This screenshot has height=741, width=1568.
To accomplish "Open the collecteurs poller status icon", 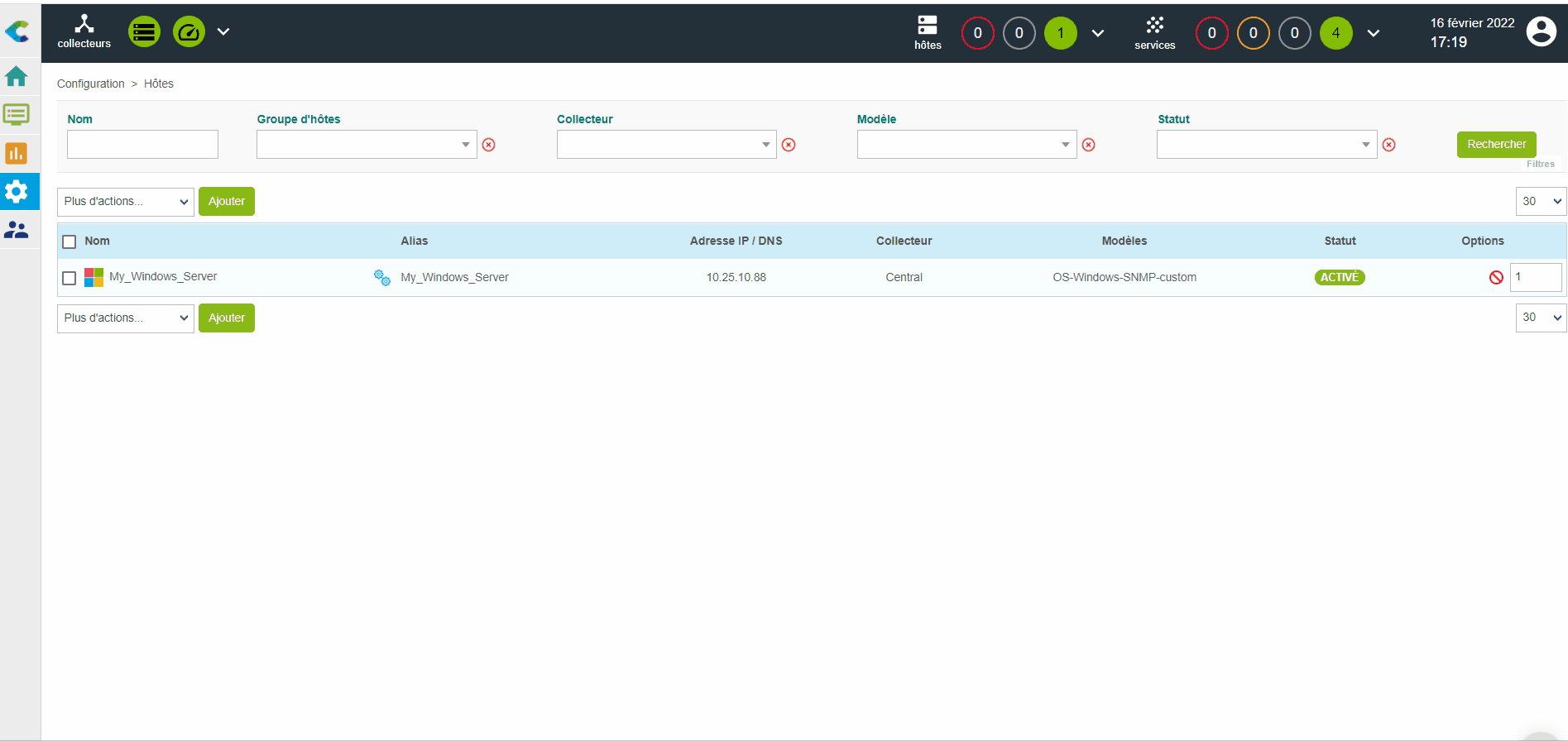I will click(84, 31).
